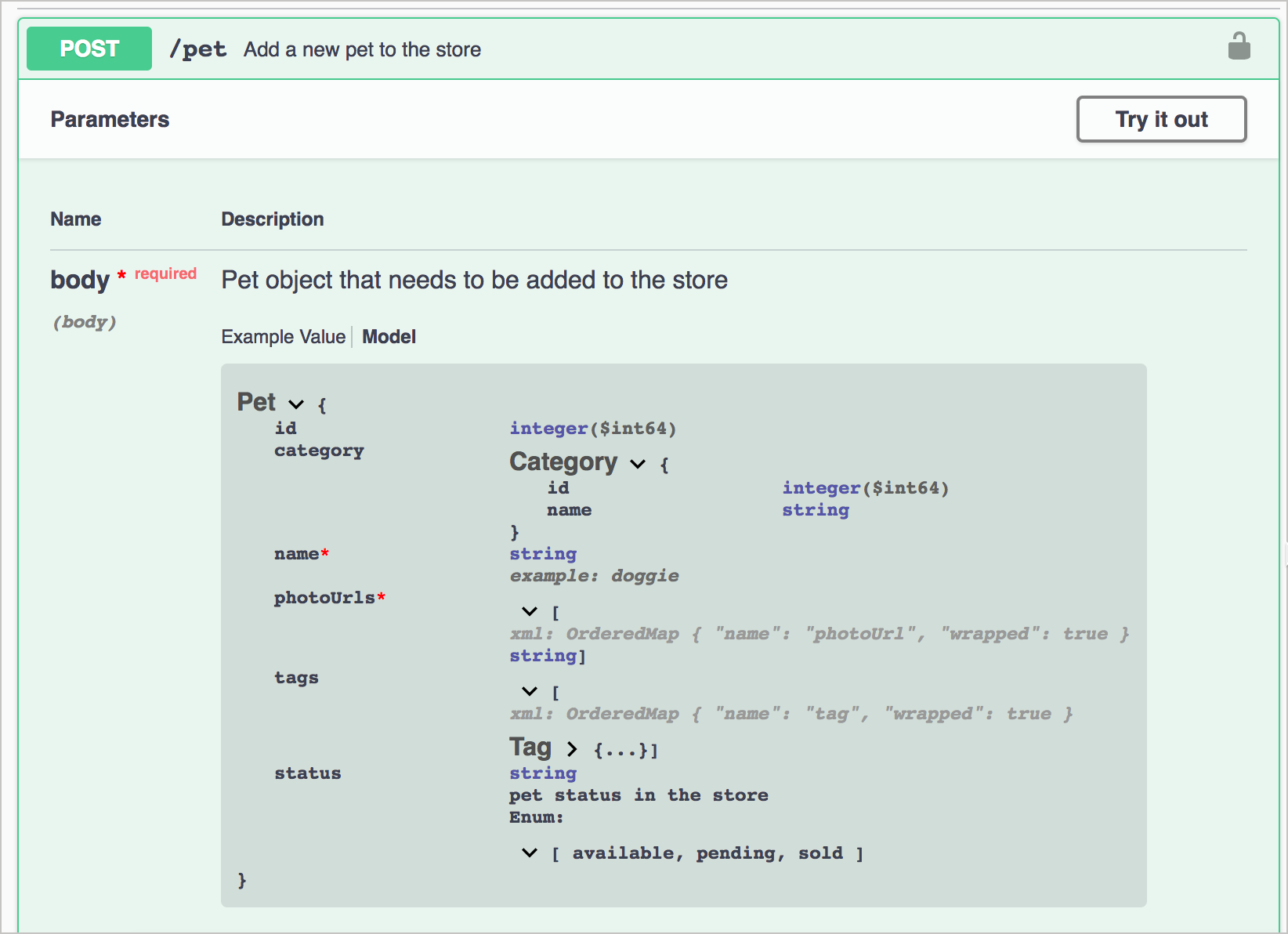Click the Parameters section heading
1288x934 pixels.
(110, 119)
